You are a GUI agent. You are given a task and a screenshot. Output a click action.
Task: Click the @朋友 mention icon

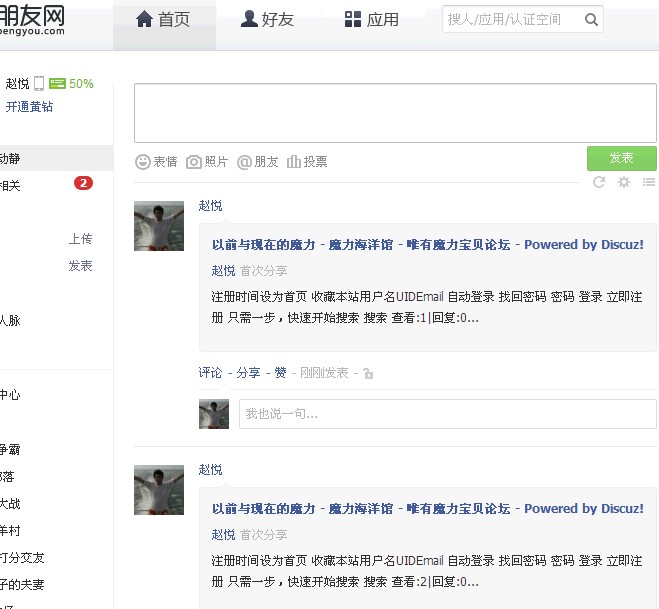click(244, 161)
